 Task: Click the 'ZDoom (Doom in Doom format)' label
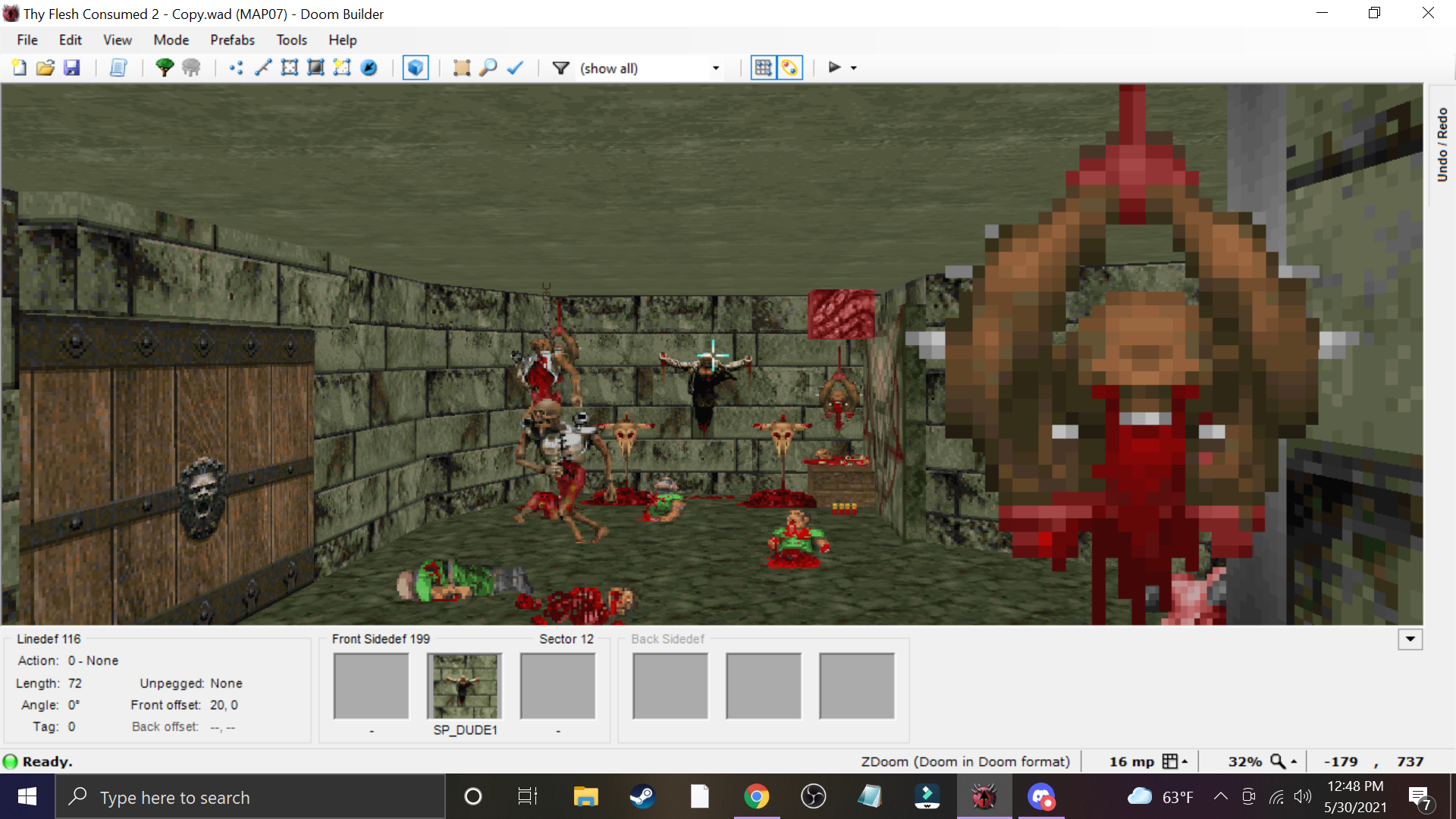pos(965,761)
